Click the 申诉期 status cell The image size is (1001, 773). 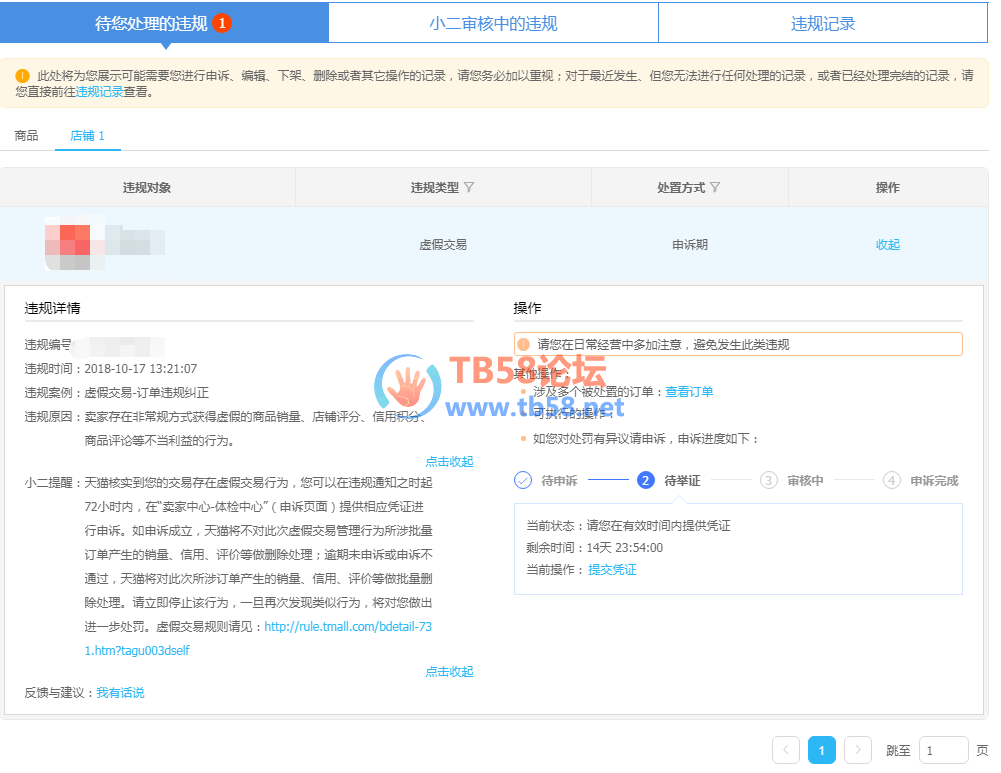(x=689, y=244)
